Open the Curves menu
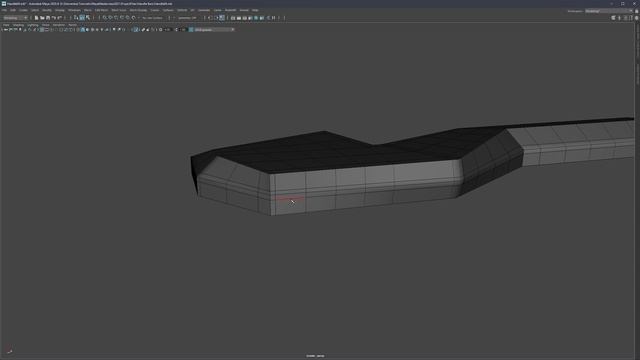640x360 pixels. 155,10
